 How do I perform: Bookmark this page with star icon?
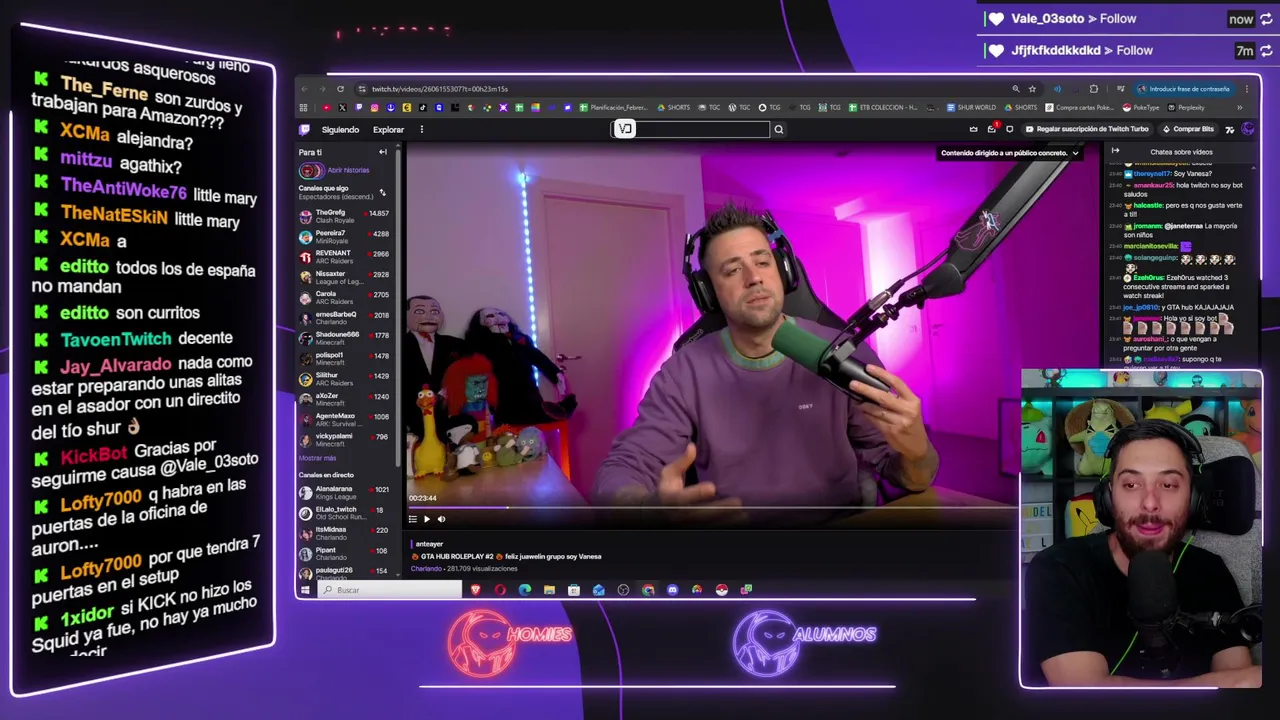[1032, 89]
